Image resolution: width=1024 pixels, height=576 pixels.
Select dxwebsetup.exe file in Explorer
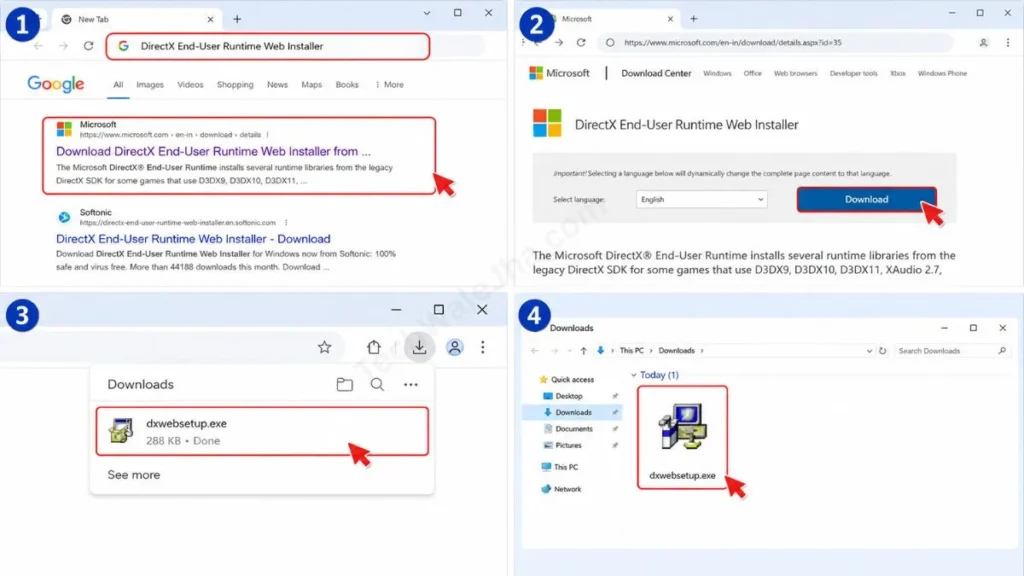tap(682, 438)
